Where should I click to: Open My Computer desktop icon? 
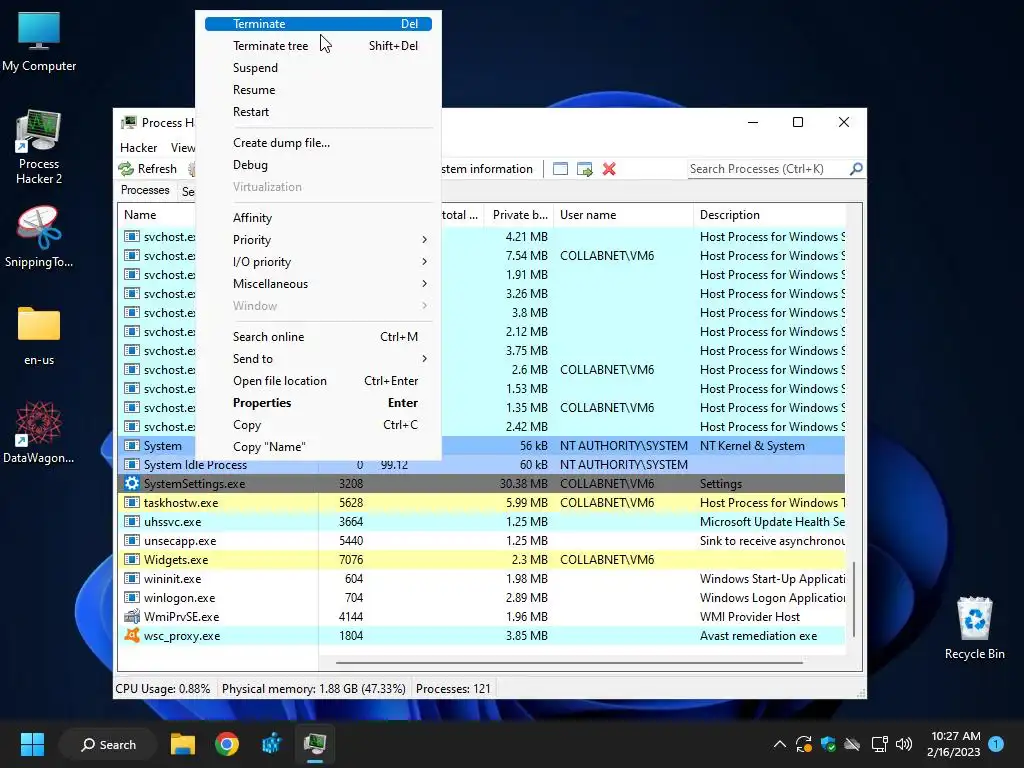click(x=39, y=40)
